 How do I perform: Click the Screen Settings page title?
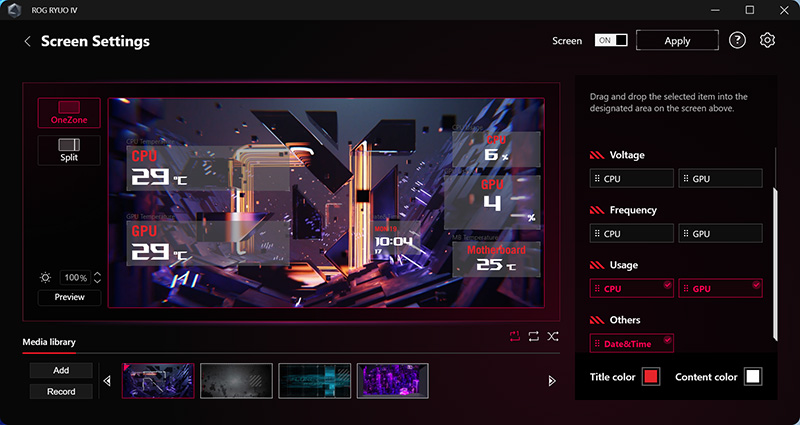tap(95, 41)
